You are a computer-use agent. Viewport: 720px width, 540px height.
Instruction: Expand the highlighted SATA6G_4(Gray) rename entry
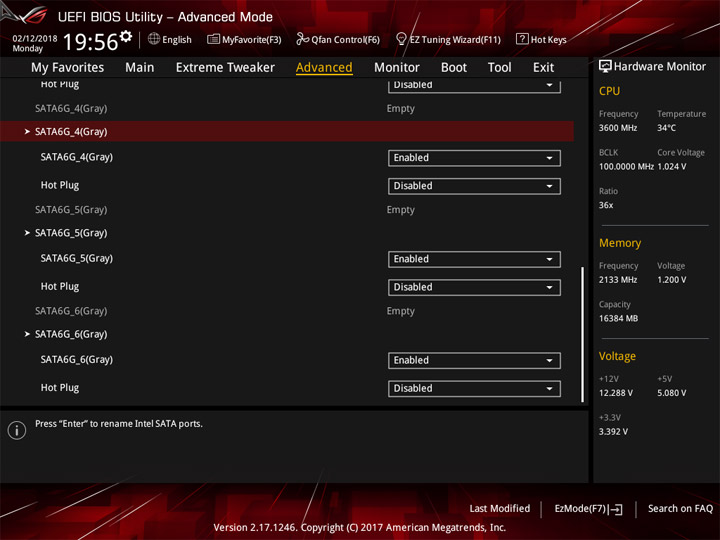[287, 131]
